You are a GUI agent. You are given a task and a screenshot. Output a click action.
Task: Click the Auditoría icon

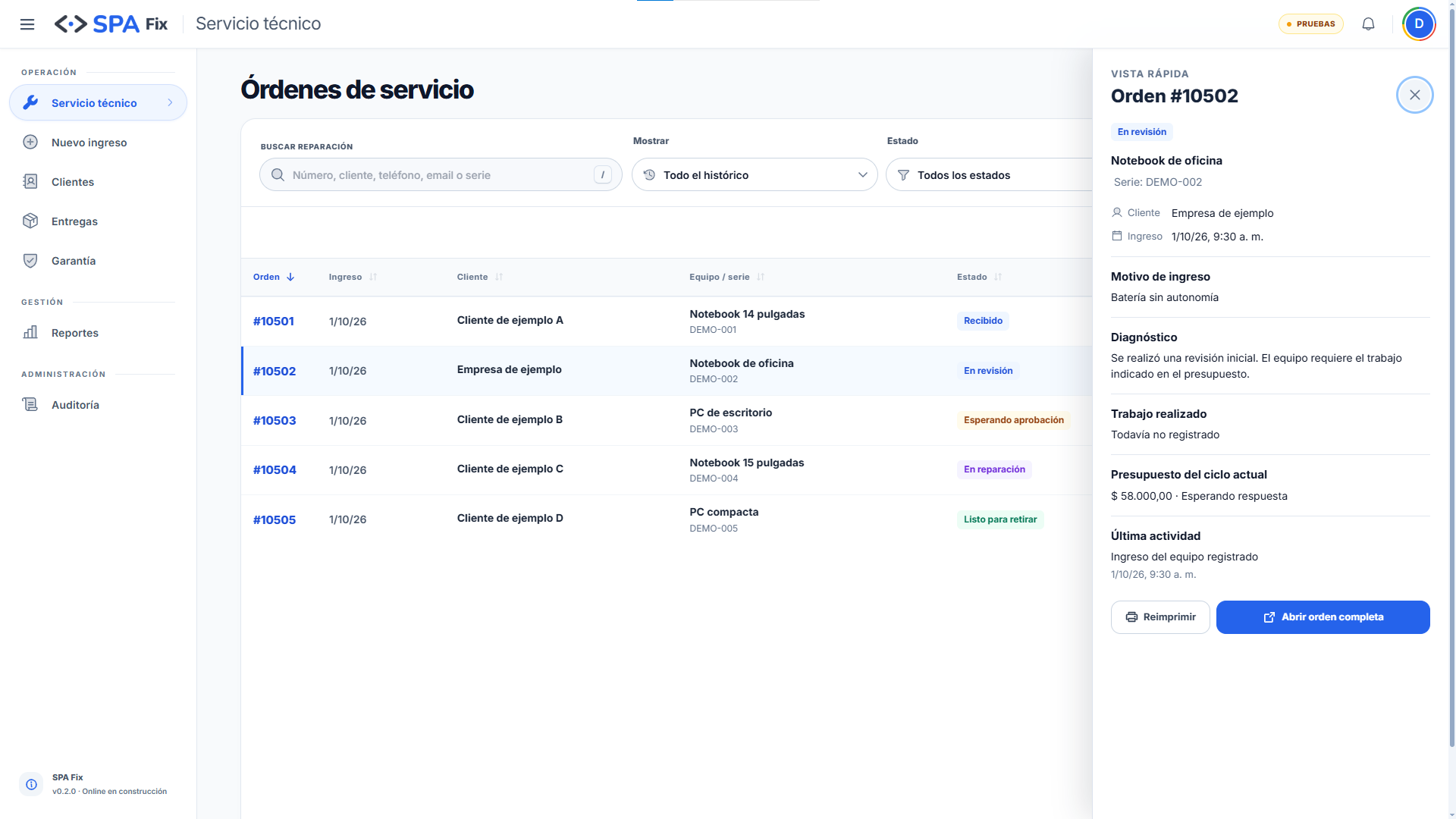(30, 404)
